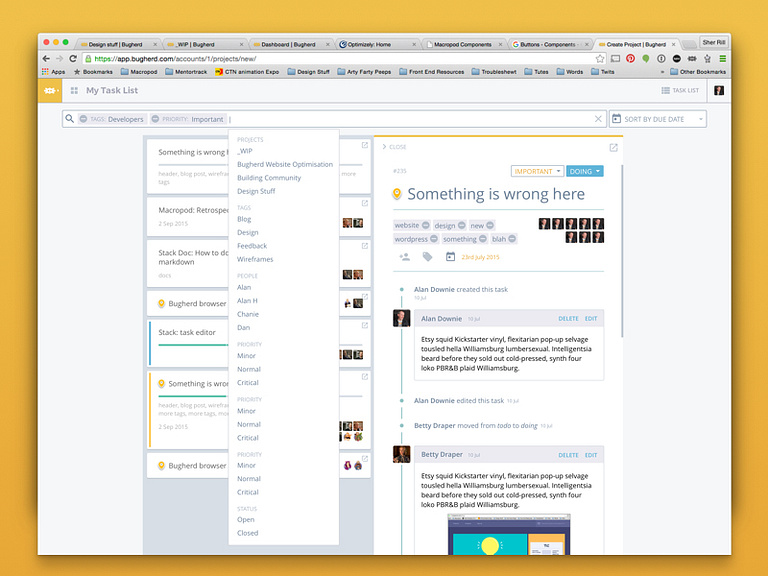Image resolution: width=768 pixels, height=576 pixels.
Task: Delete Alan Downie's comment
Action: [x=568, y=318]
